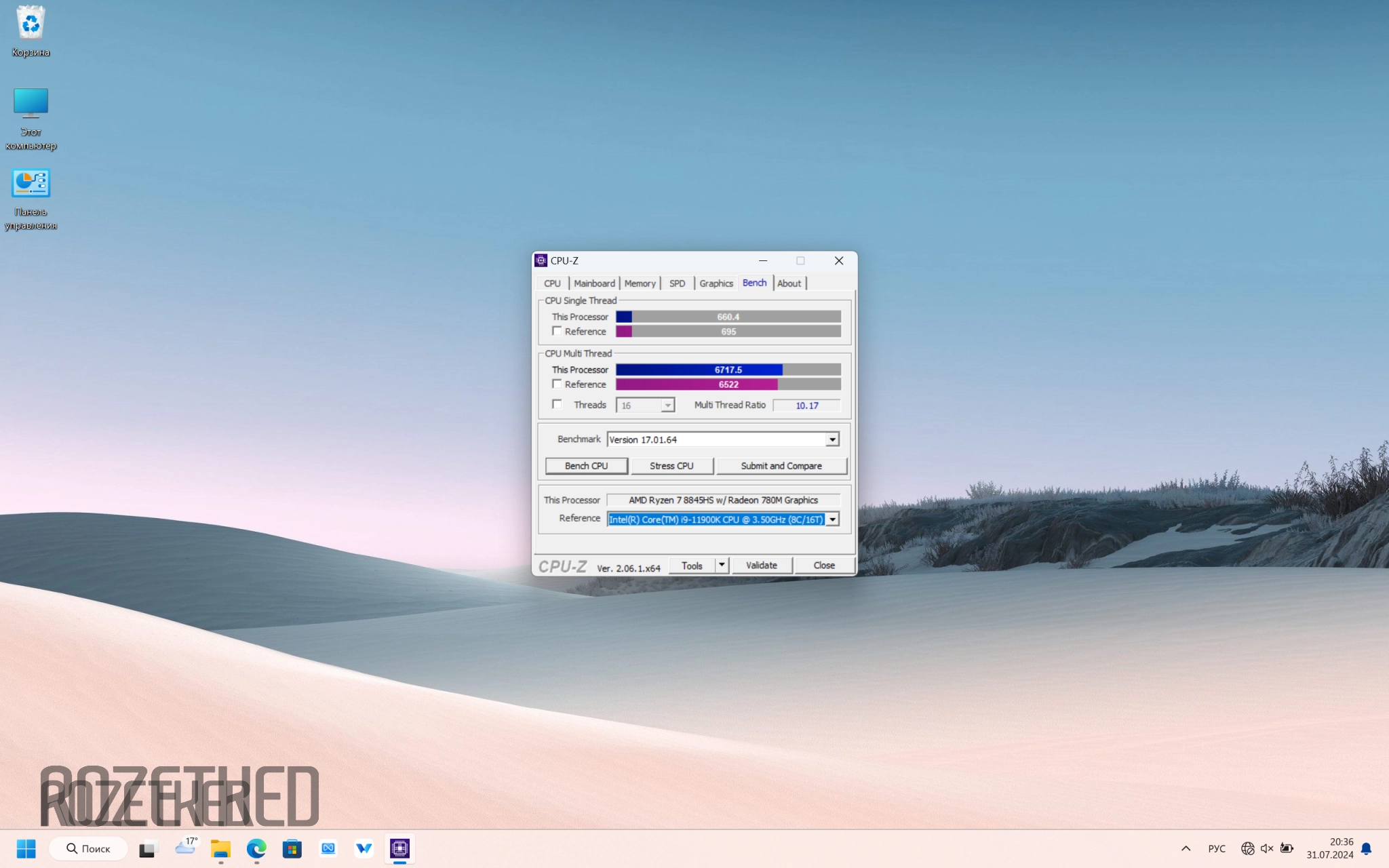This screenshot has height=868, width=1389.
Task: Launch Microsoft Edge from the taskbar
Action: (x=256, y=848)
